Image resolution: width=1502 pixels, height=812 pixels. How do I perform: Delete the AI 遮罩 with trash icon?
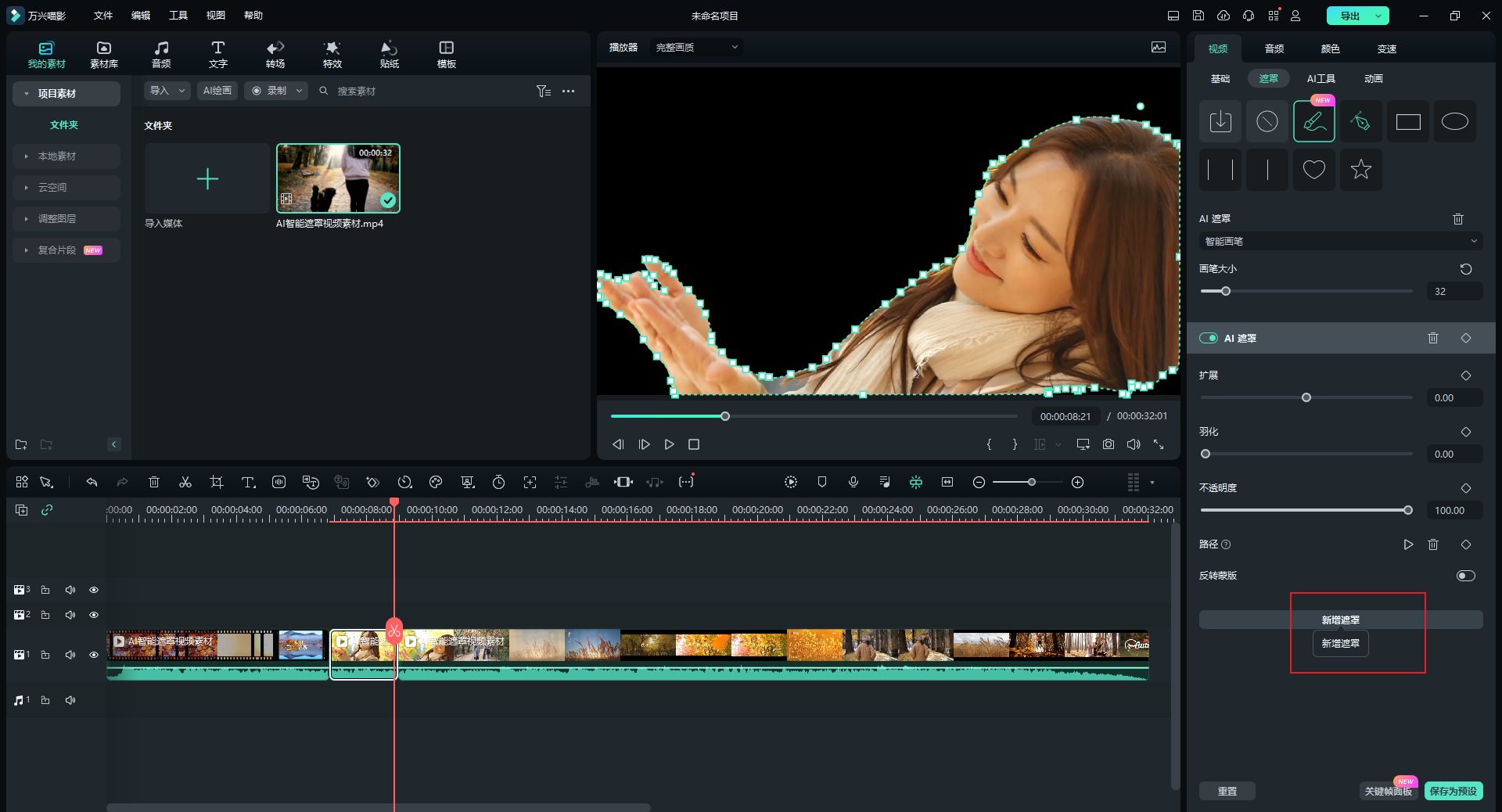(1432, 338)
